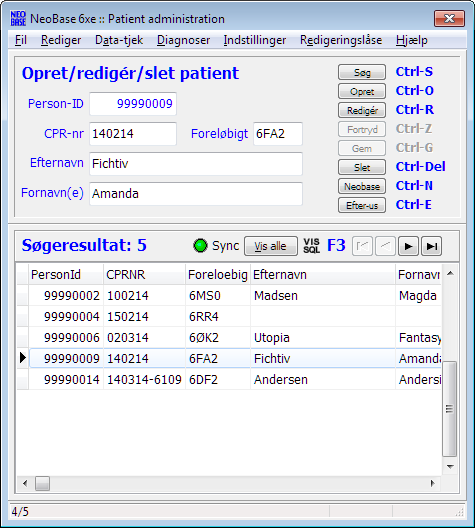Viewport: 475px width, 528px height.
Task: Click the NeoBase app icon in title bar
Action: point(18,19)
